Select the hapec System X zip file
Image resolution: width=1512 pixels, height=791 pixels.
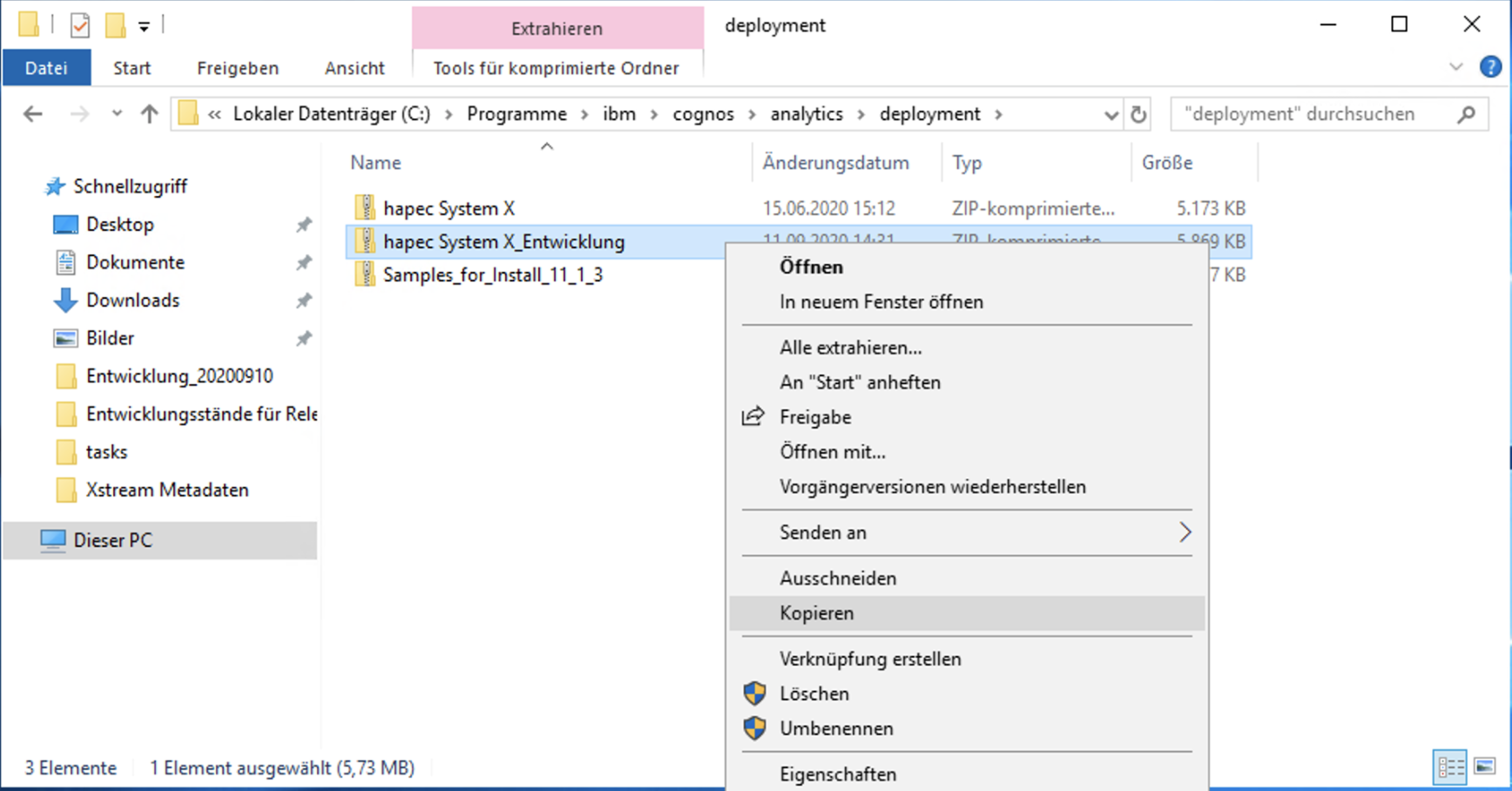(449, 208)
